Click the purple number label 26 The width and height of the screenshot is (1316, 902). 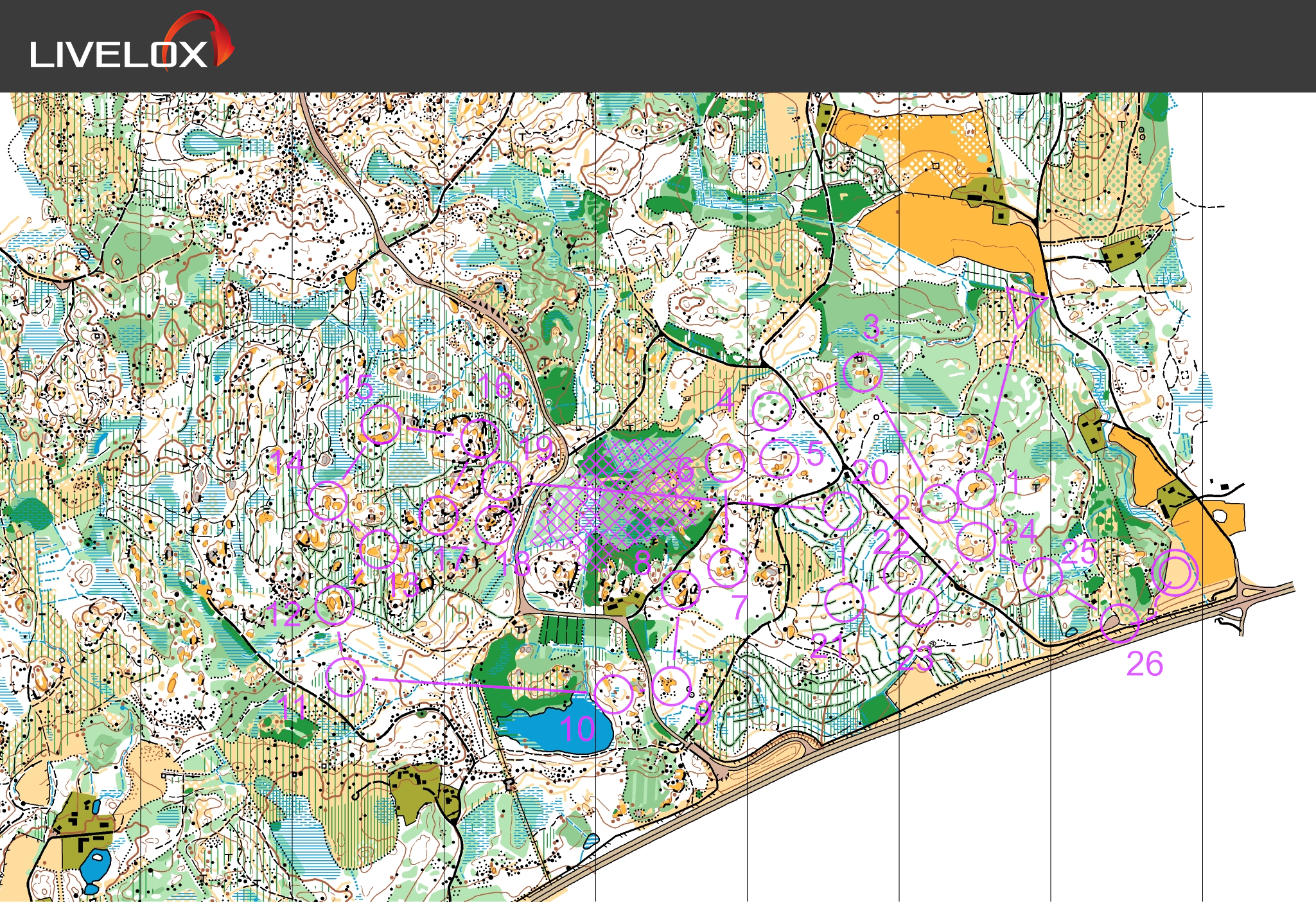tap(1145, 664)
